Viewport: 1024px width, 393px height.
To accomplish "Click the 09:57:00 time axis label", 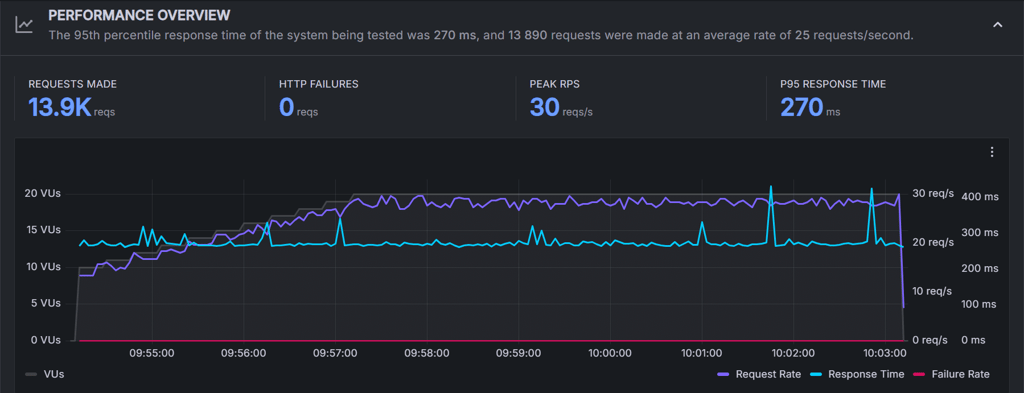I will (335, 353).
